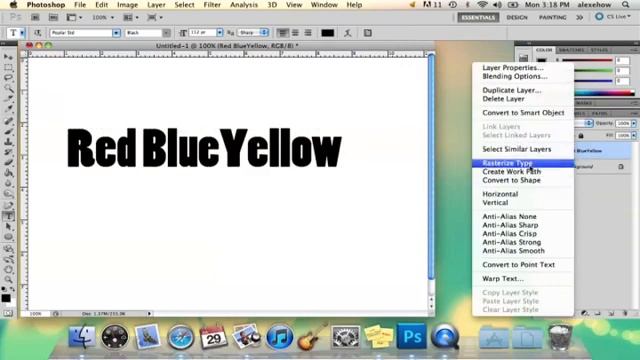
Task: Select the Clone Stamp tool
Action: (x=8, y=142)
